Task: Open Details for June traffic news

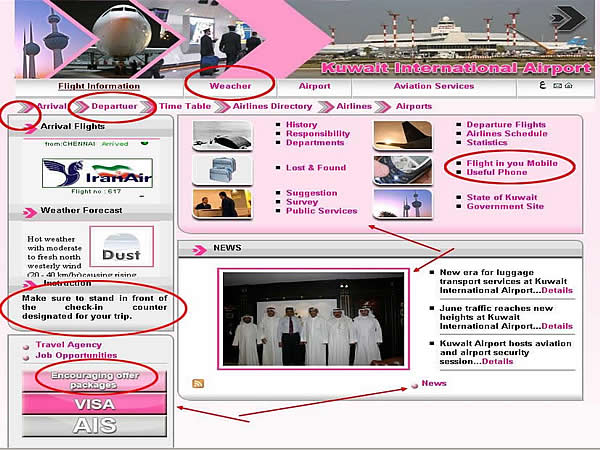Action: (557, 326)
